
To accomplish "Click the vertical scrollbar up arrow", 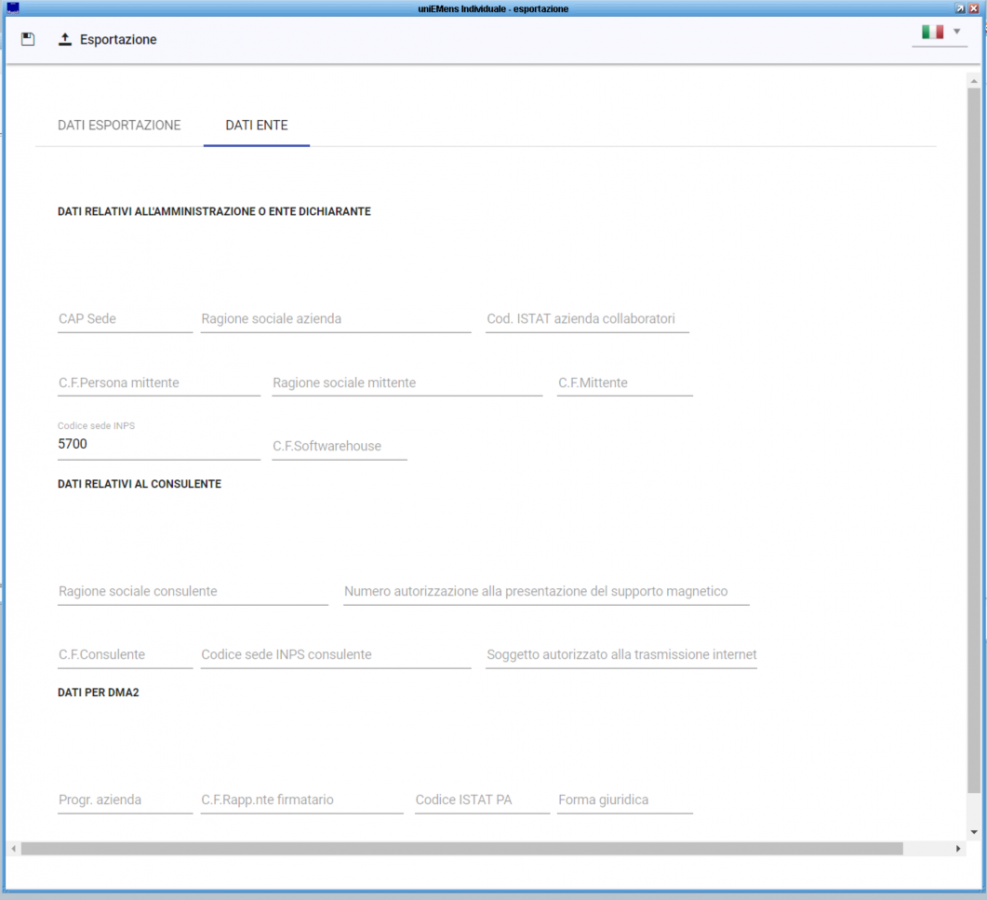I will point(973,79).
